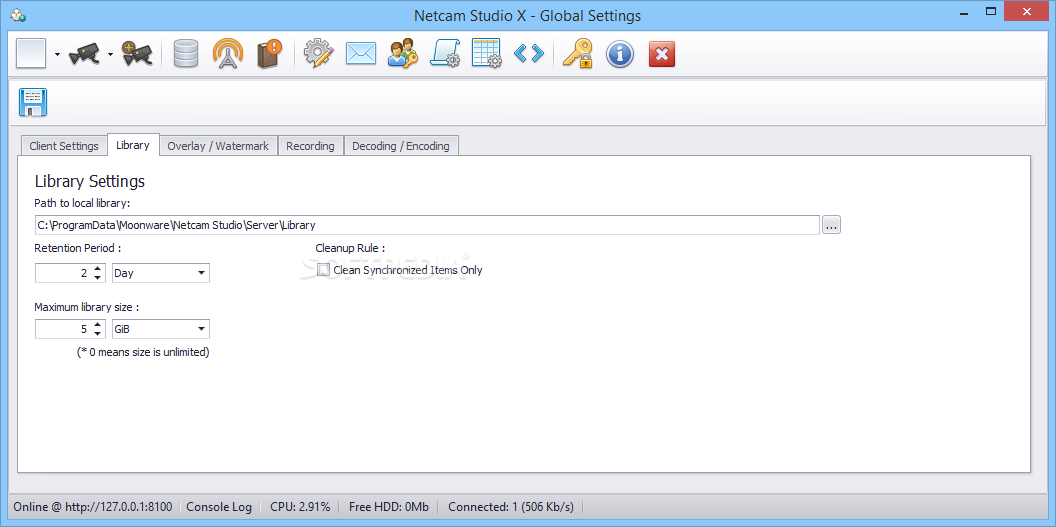This screenshot has width=1056, height=527.
Task: Click the Online @ http://127.0.0.1:8100 status
Action: coord(93,507)
